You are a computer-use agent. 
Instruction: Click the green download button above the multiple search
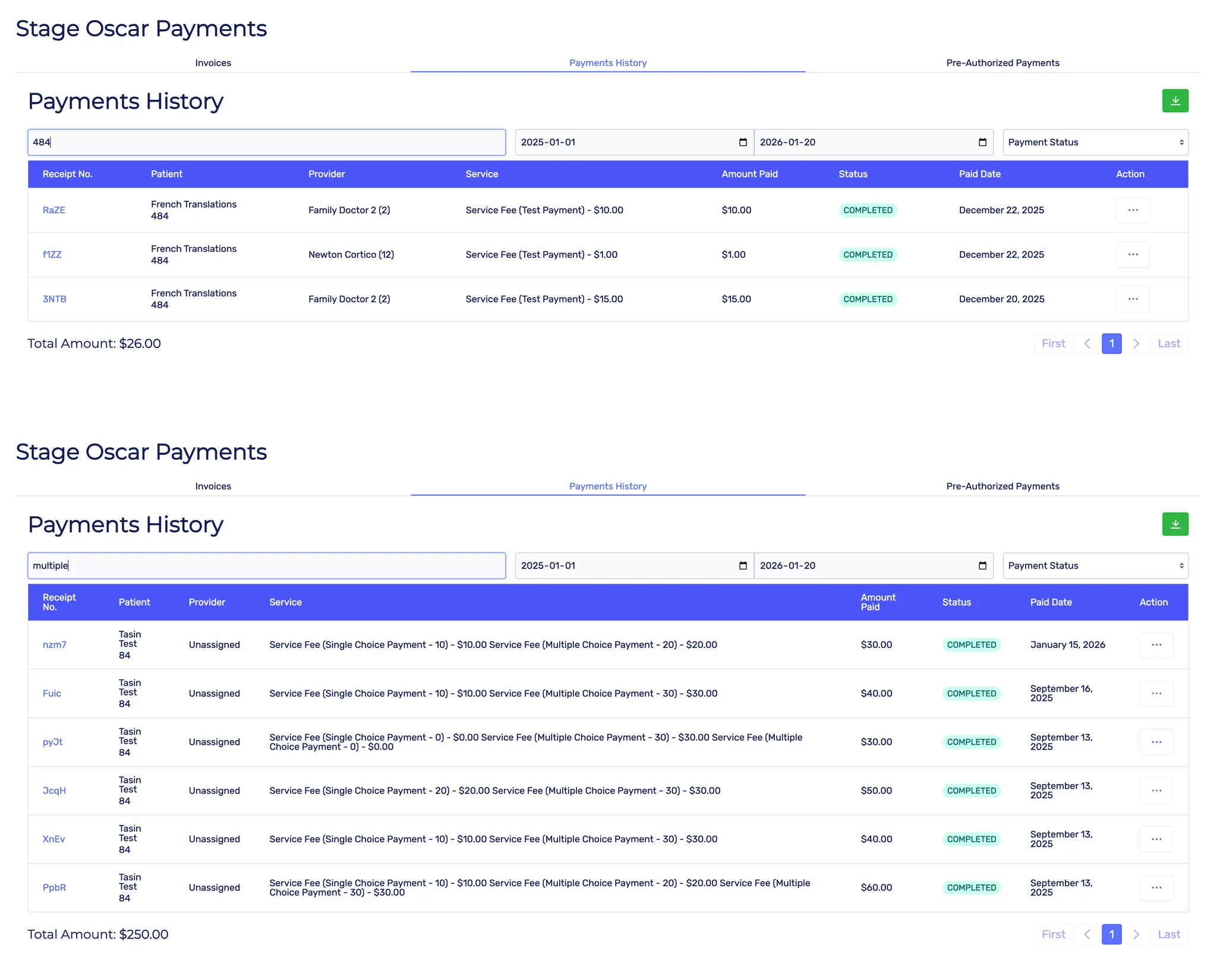(x=1175, y=524)
